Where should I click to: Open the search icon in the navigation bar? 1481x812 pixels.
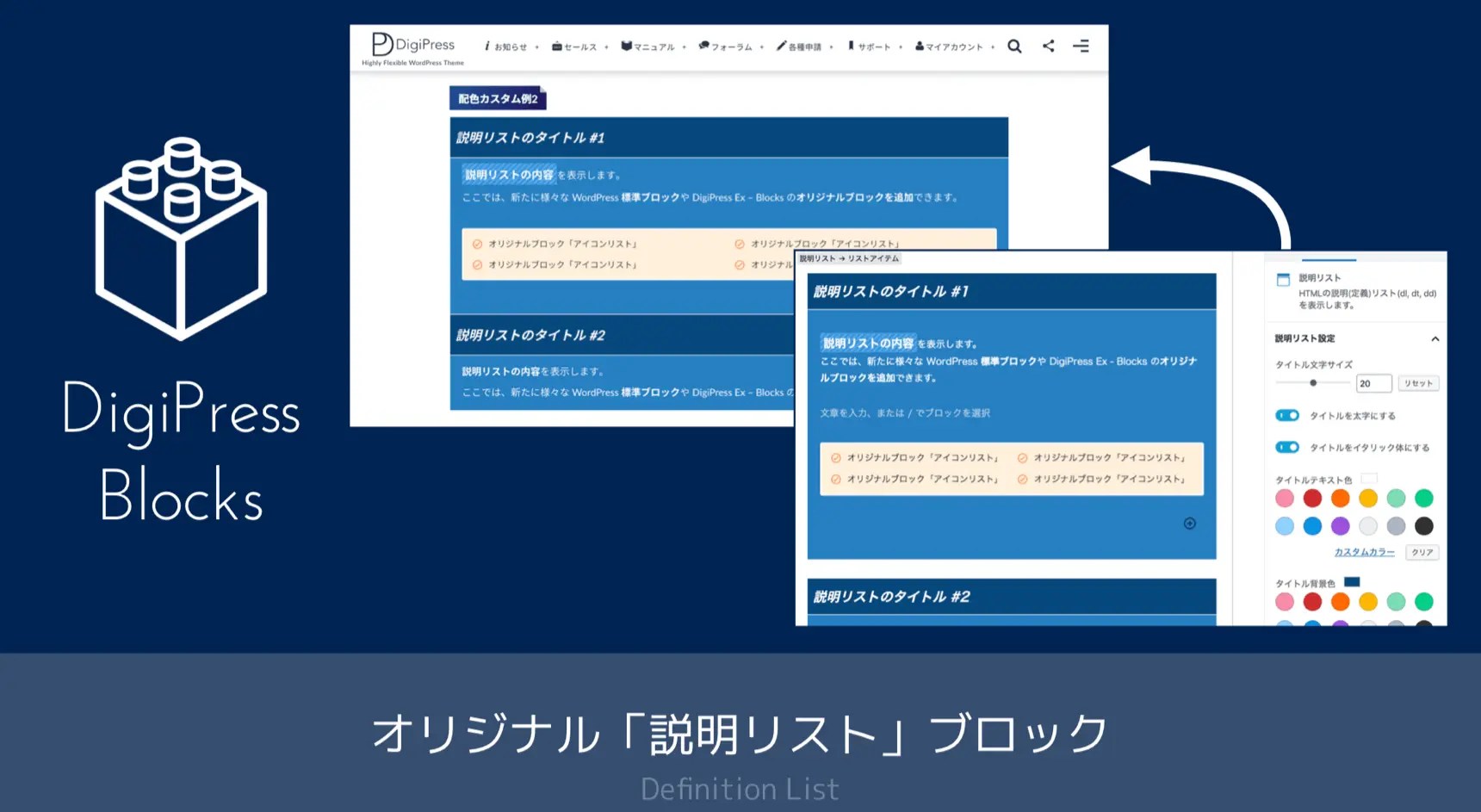tap(1014, 46)
